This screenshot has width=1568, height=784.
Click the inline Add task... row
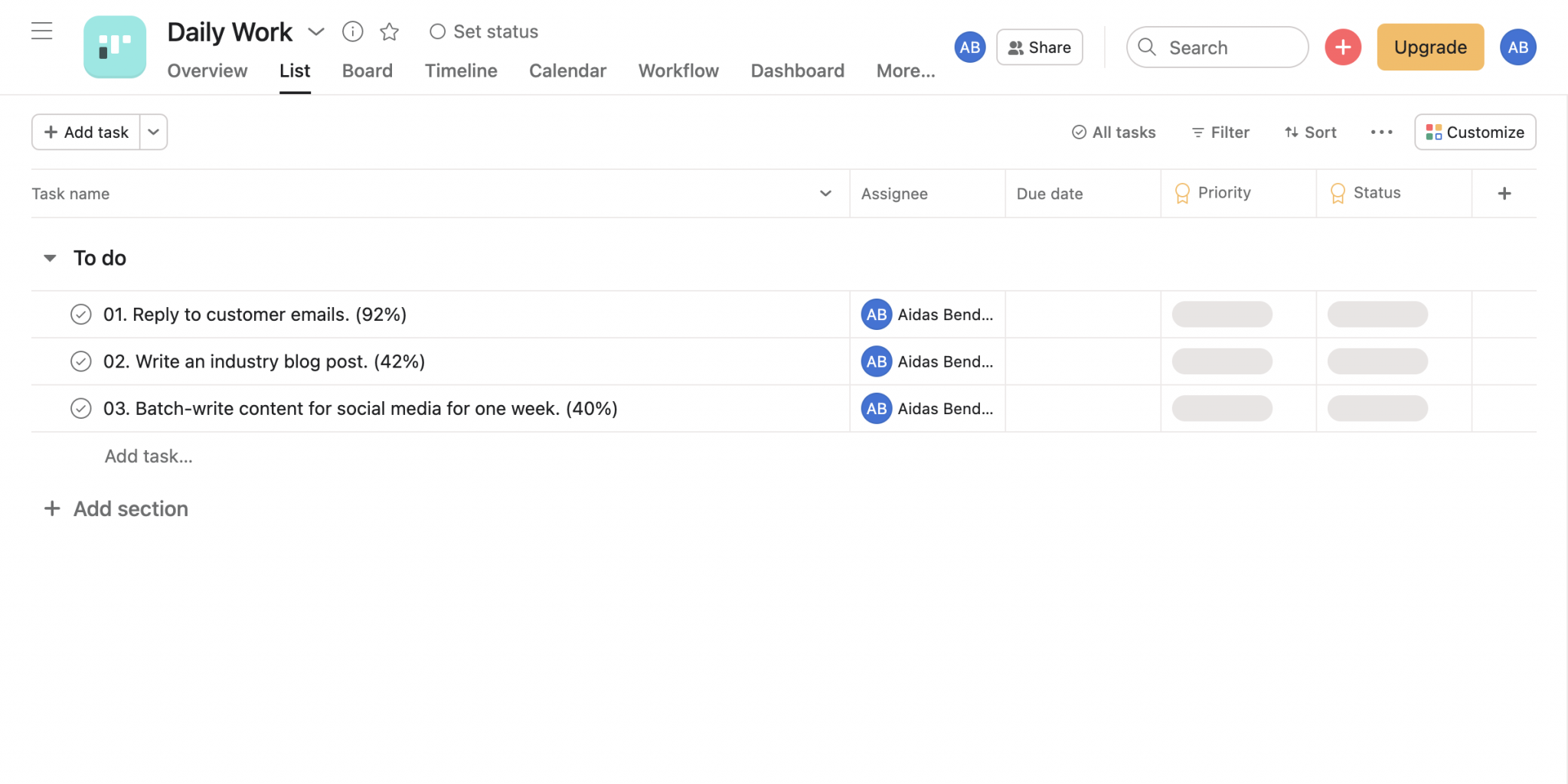click(149, 456)
